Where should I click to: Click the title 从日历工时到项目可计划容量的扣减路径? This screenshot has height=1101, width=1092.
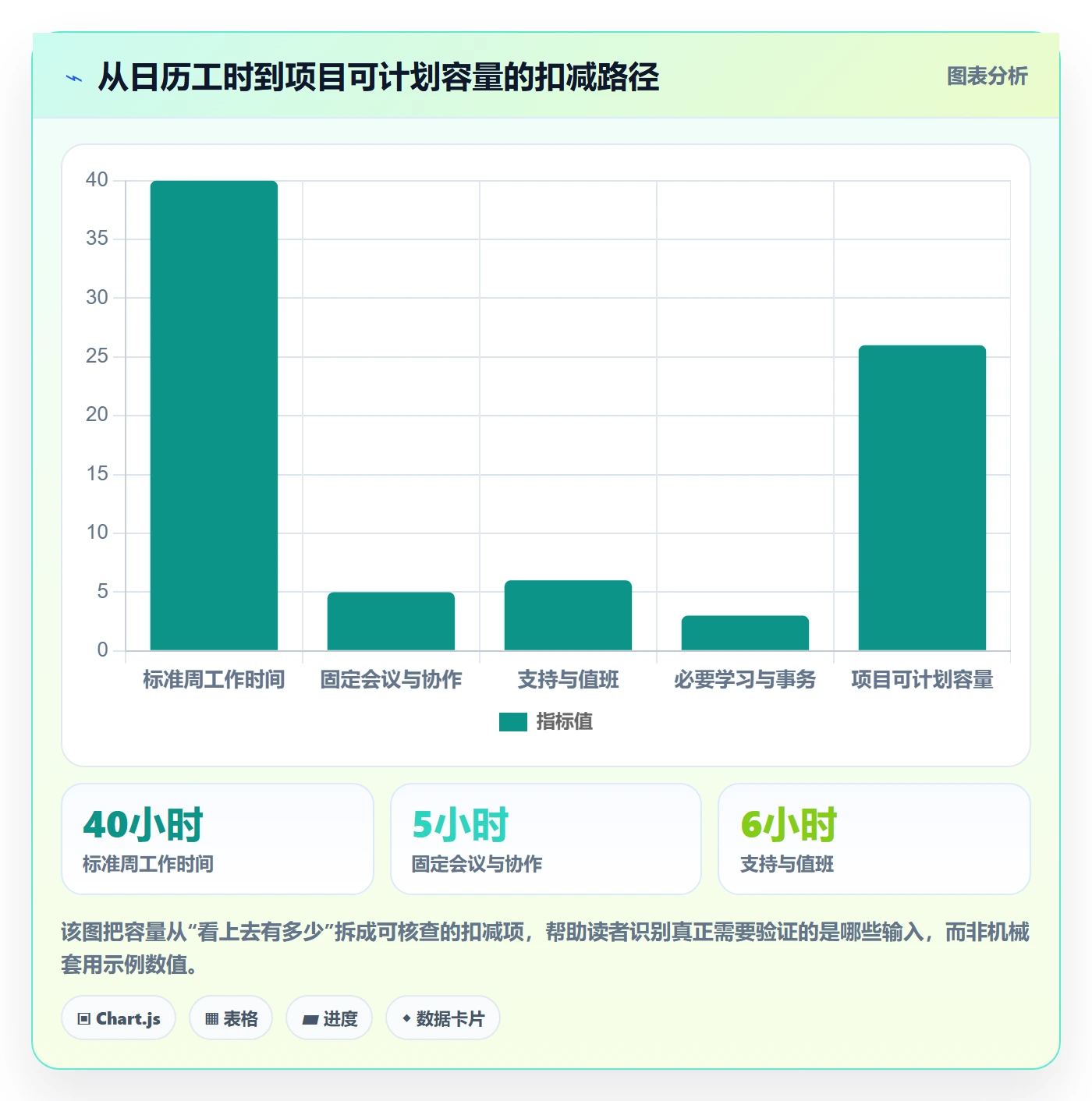click(378, 77)
